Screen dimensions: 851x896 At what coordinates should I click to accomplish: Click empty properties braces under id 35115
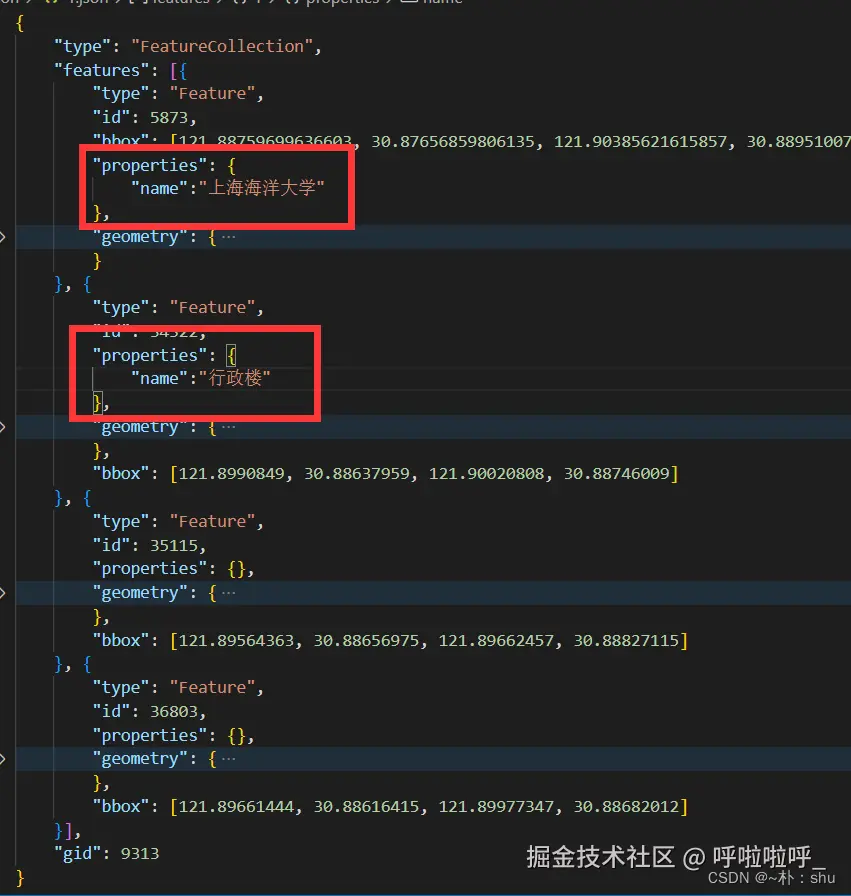point(237,569)
